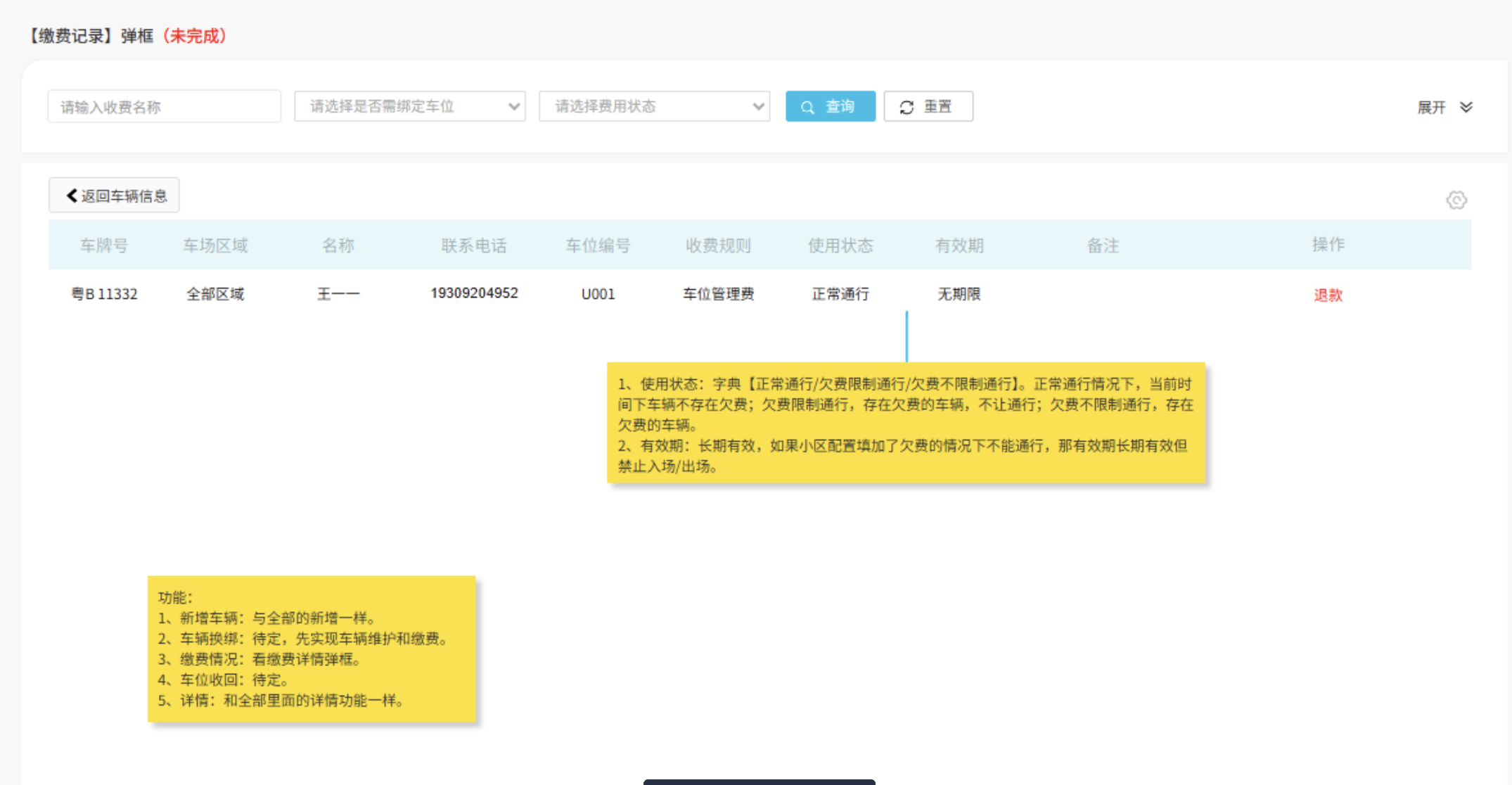1512x785 pixels.
Task: Open the 请选择费用状态 dropdown
Action: pos(654,106)
